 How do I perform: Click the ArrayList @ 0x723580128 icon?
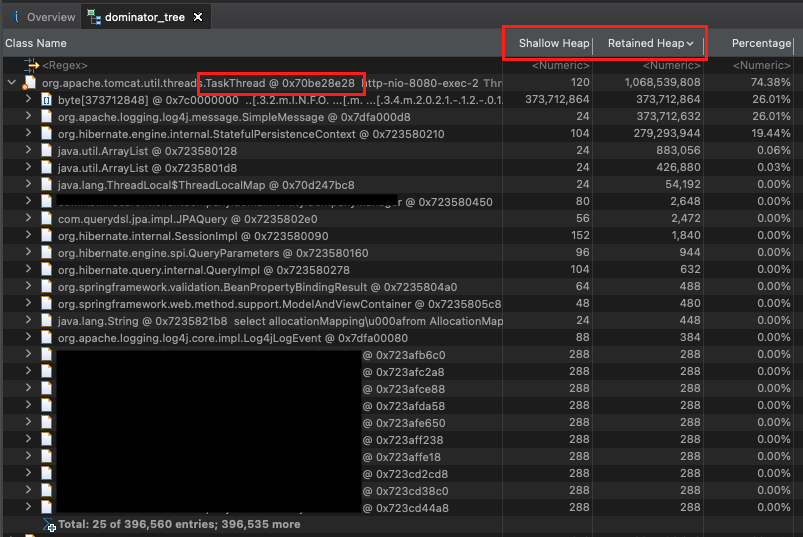point(47,151)
